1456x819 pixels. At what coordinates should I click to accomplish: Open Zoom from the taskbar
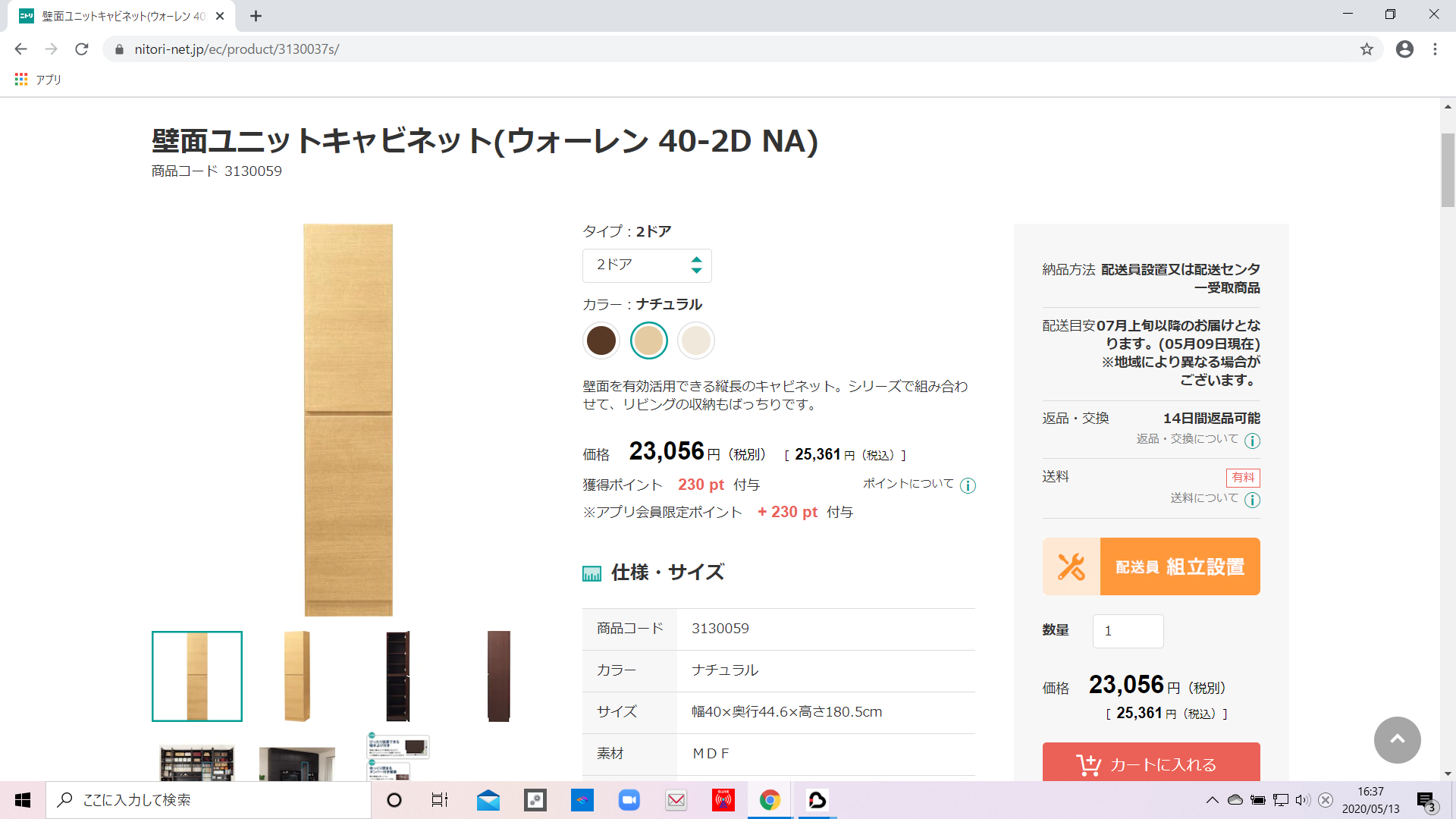point(629,800)
